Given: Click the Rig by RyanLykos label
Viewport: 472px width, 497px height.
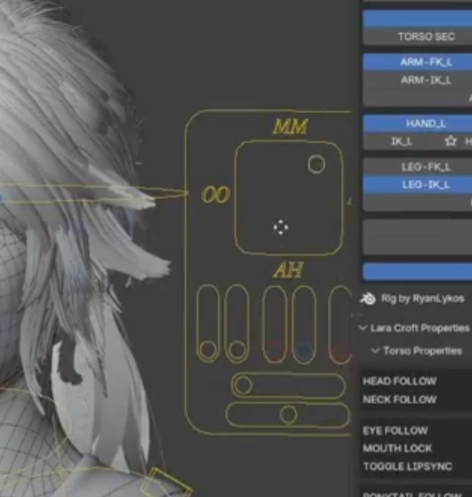Looking at the screenshot, I should pos(422,298).
